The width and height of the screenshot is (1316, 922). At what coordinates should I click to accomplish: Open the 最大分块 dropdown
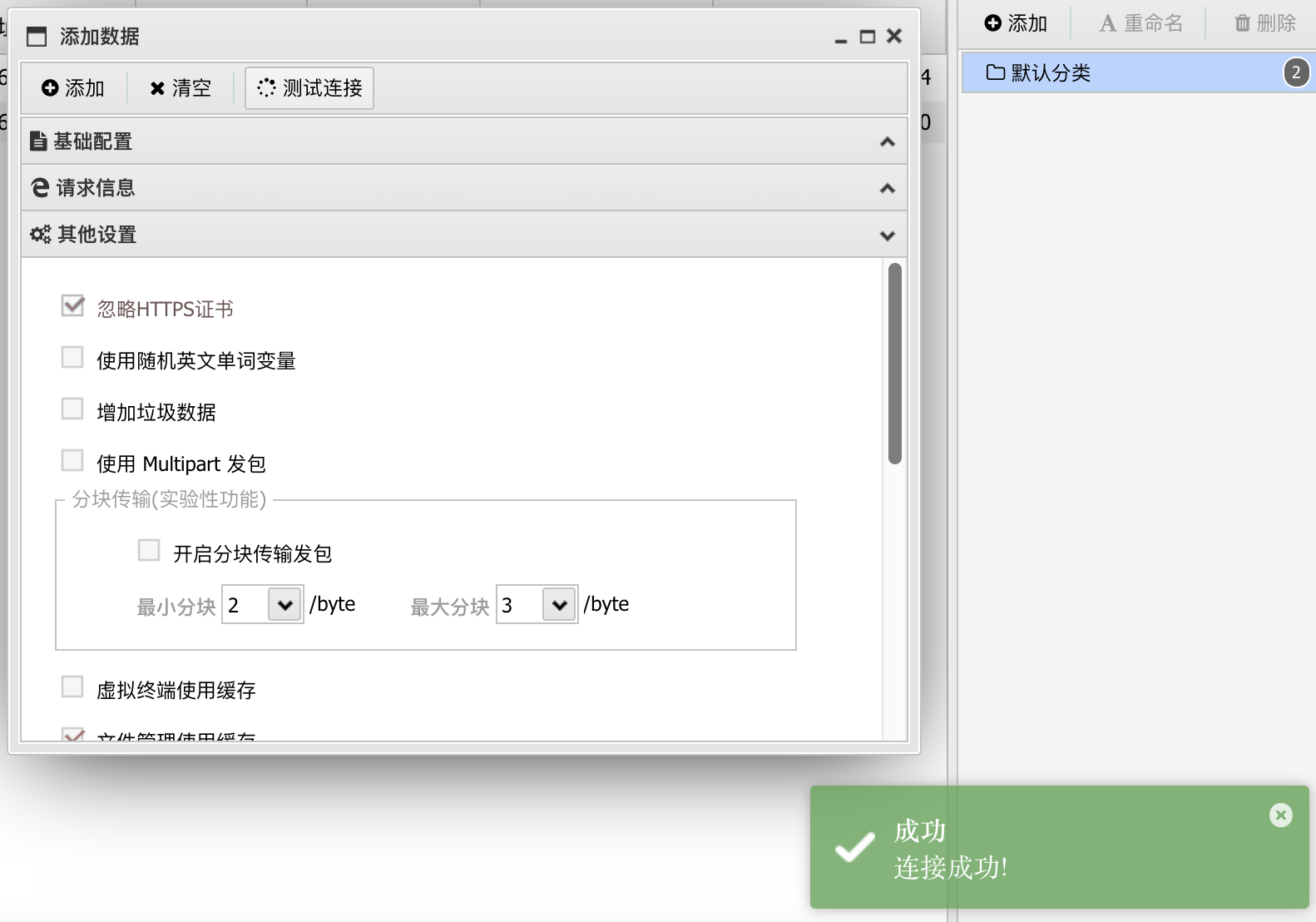coord(559,605)
